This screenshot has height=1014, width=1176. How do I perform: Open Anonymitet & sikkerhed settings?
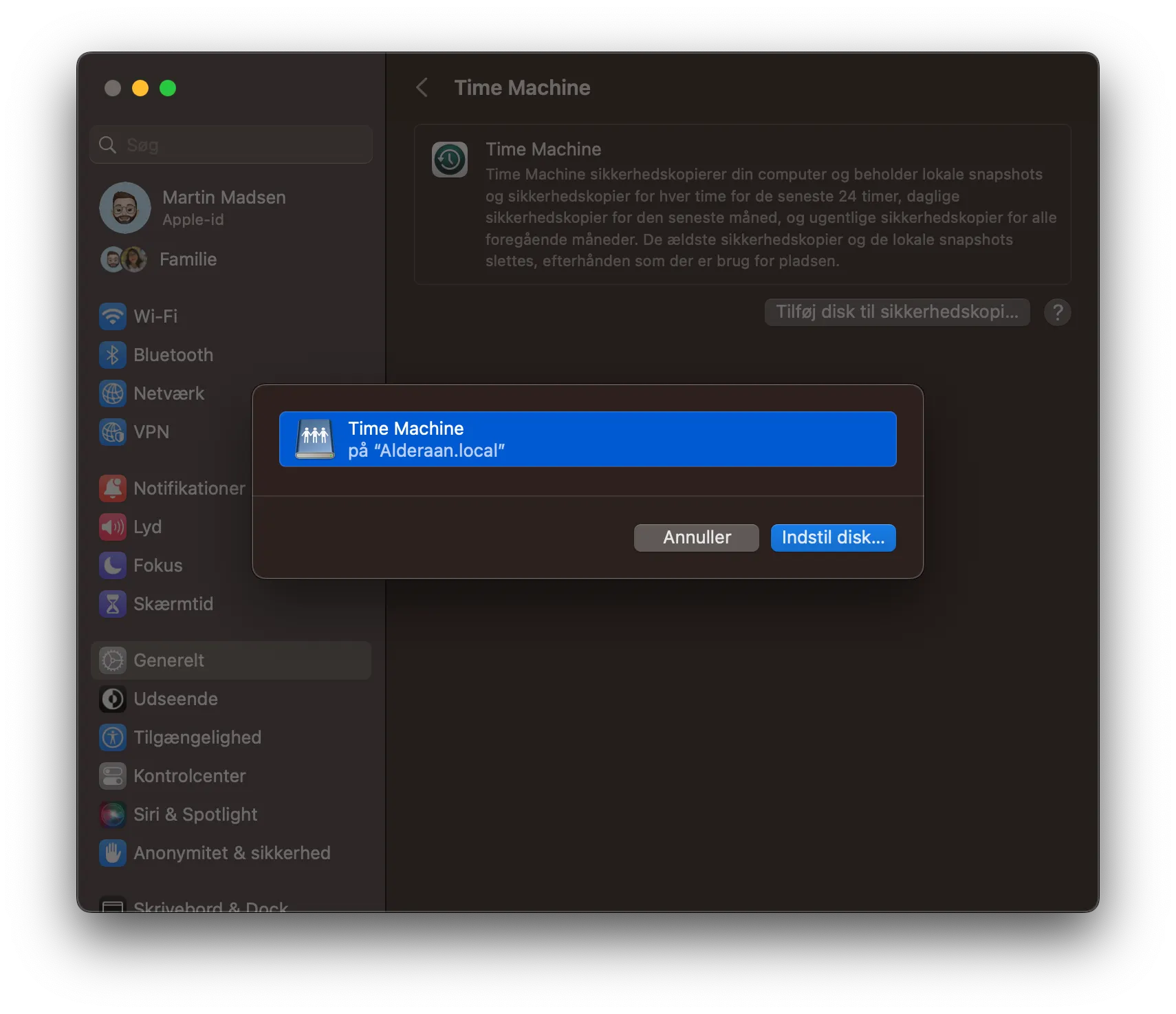[x=232, y=853]
